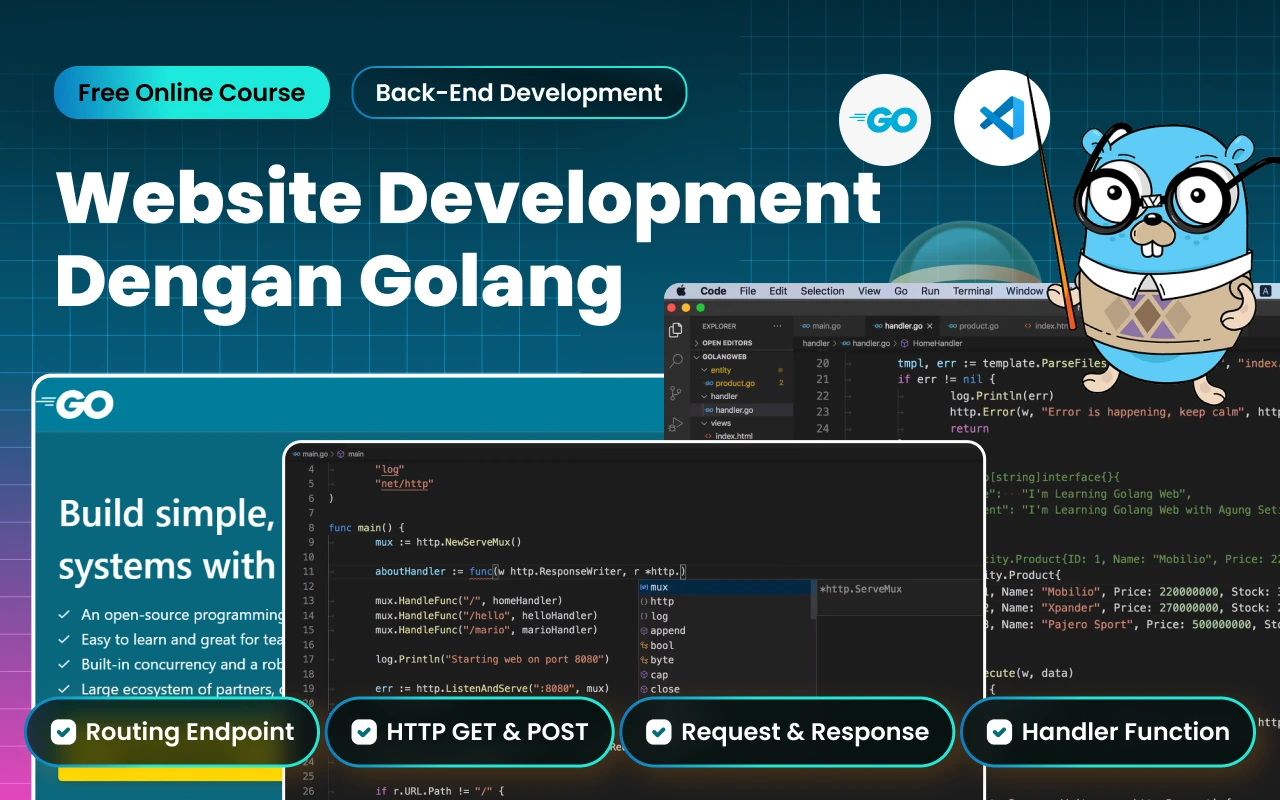Image resolution: width=1280 pixels, height=800 pixels.
Task: Click the circular Go logo badge
Action: click(x=885, y=119)
